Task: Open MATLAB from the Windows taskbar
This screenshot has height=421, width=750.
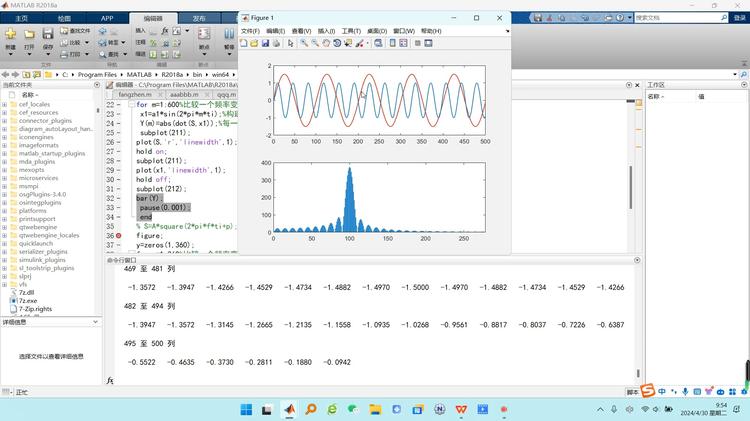Action: click(x=290, y=410)
